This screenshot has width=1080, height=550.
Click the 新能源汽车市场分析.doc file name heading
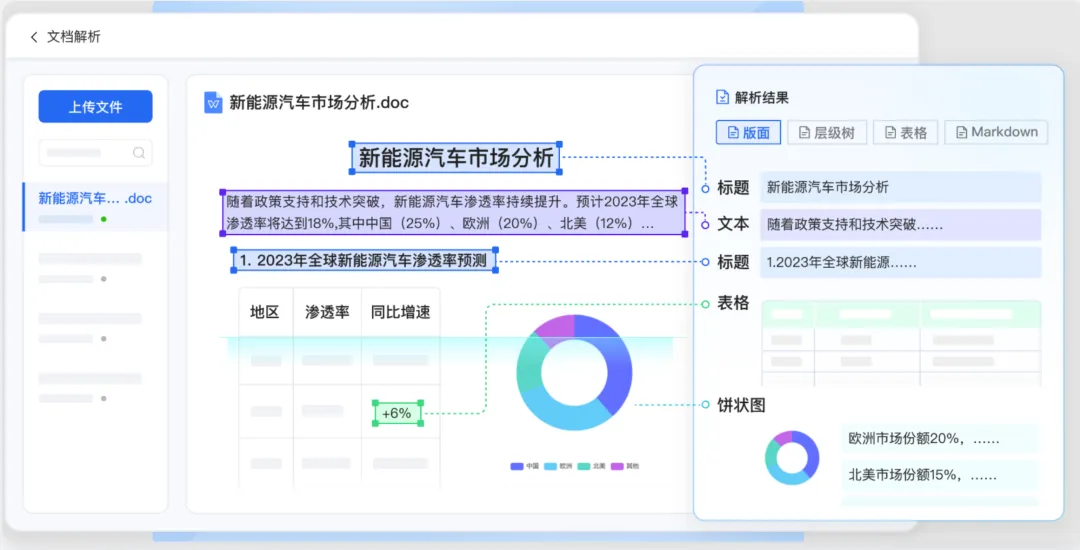pos(319,103)
